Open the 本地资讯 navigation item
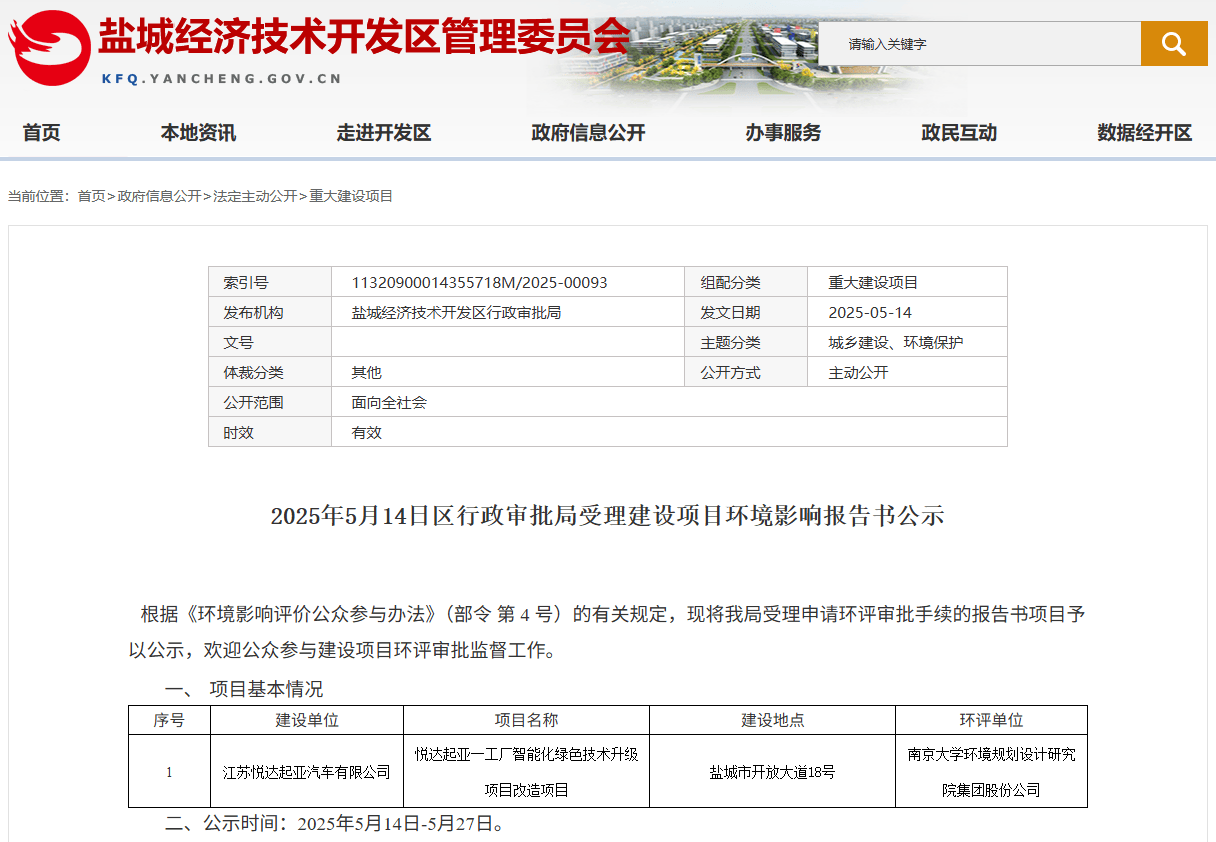 (x=199, y=133)
